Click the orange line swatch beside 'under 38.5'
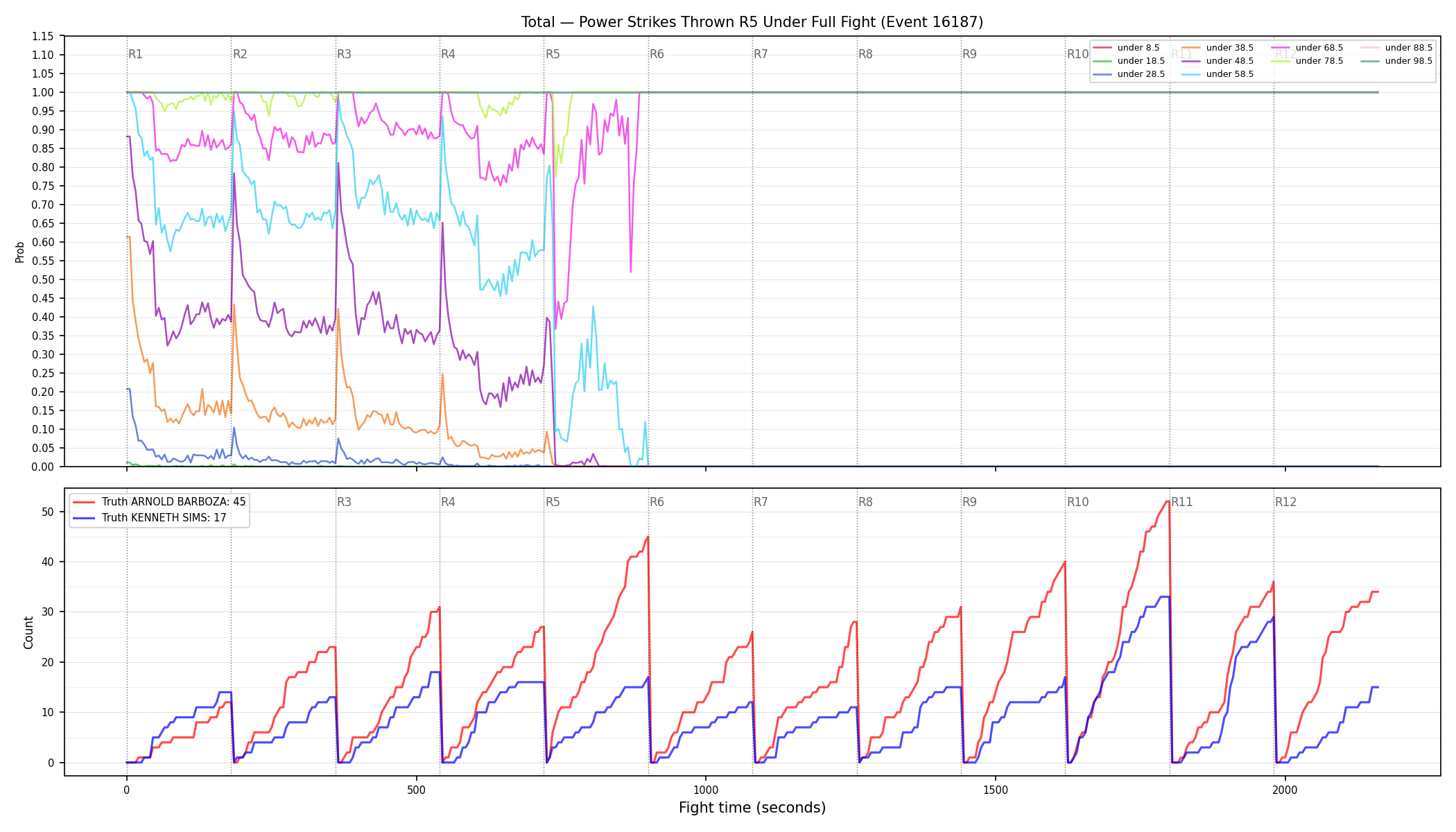Screen dimensions: 1456x832 click(x=1191, y=48)
